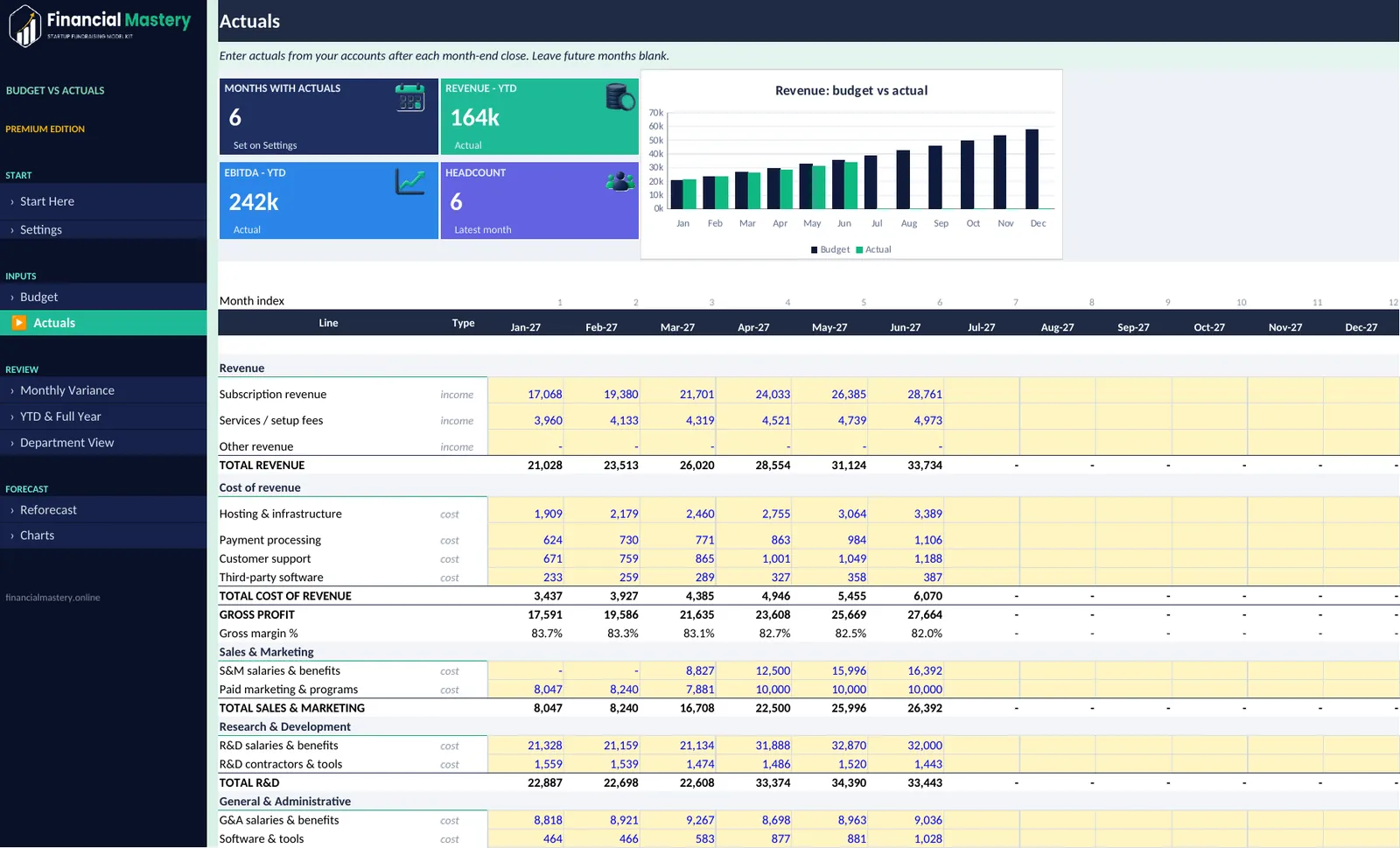
Task: Click the calendar icon on Months With Actuals card
Action: [409, 97]
